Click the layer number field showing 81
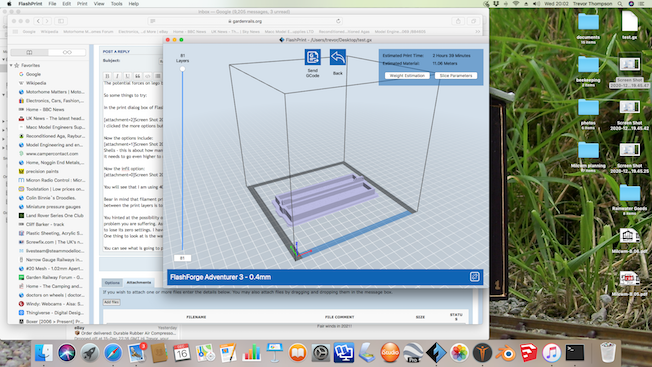 182,258
